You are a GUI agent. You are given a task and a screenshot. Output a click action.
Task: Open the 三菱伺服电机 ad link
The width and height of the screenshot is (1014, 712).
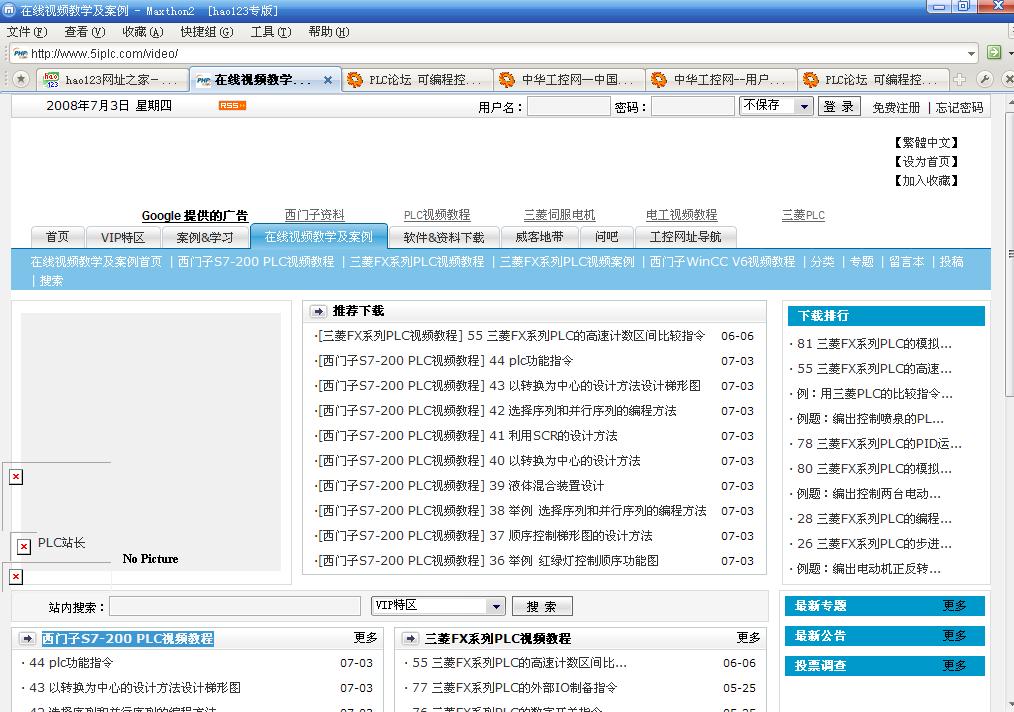point(559,215)
